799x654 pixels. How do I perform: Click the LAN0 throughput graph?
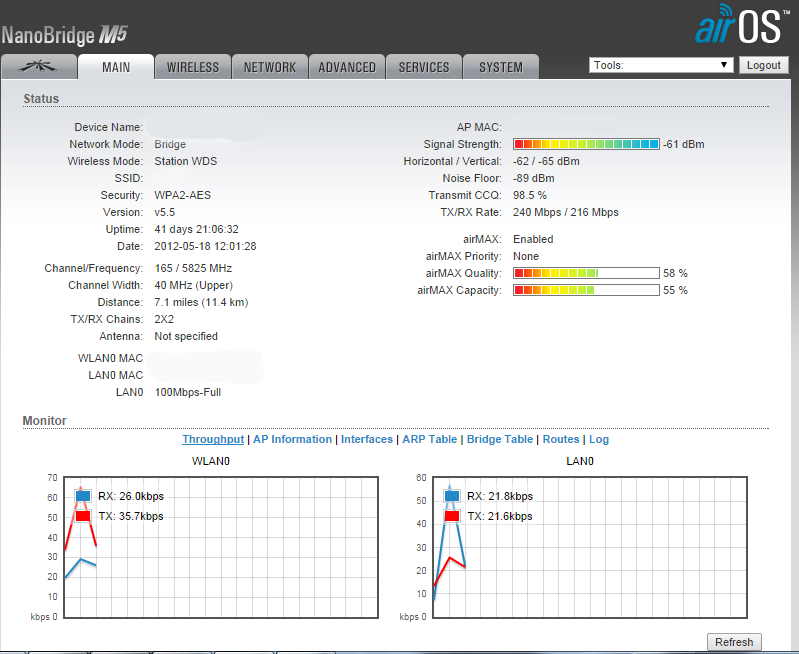coord(590,547)
